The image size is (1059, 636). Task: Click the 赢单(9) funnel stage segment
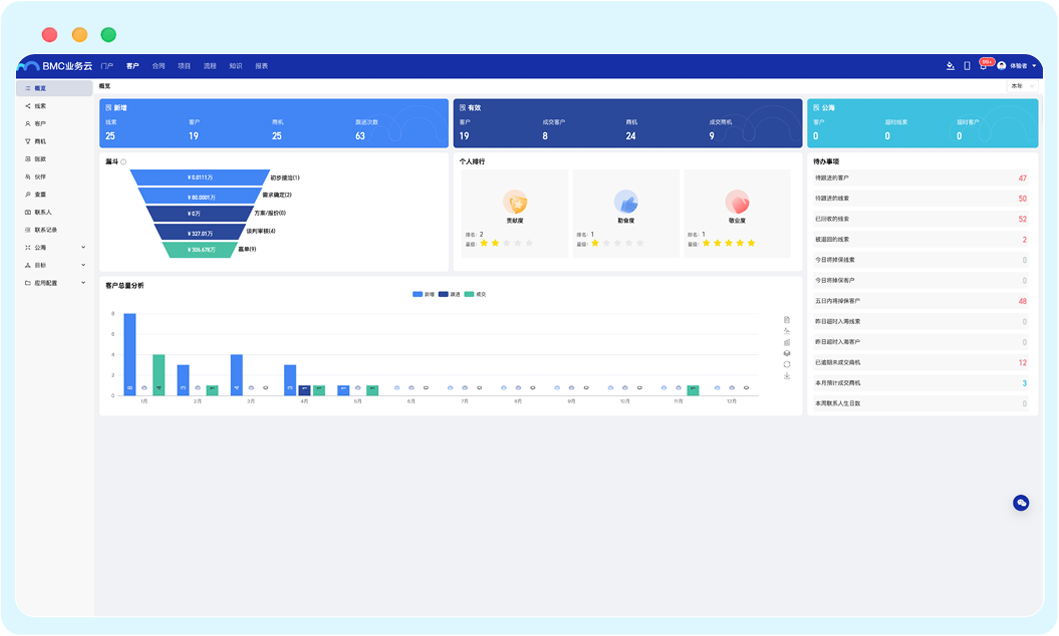[x=205, y=249]
